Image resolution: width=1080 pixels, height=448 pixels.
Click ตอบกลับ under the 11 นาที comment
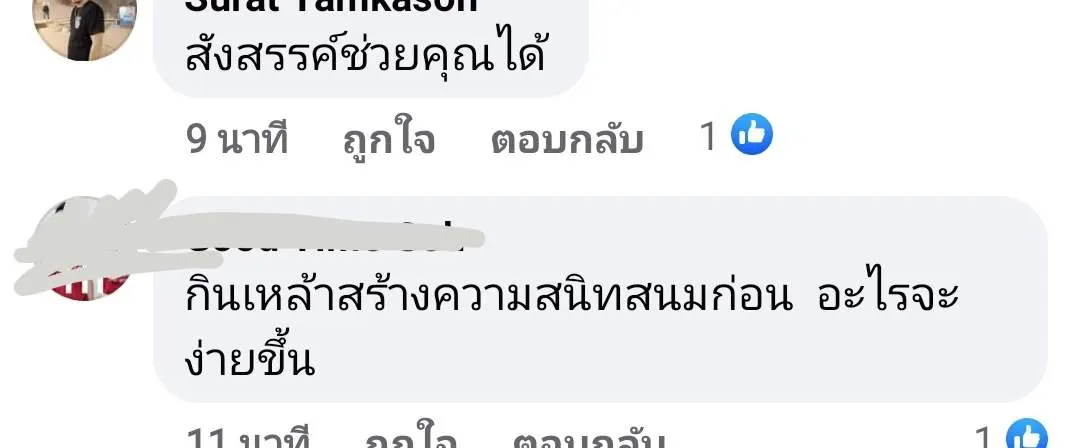[590, 437]
